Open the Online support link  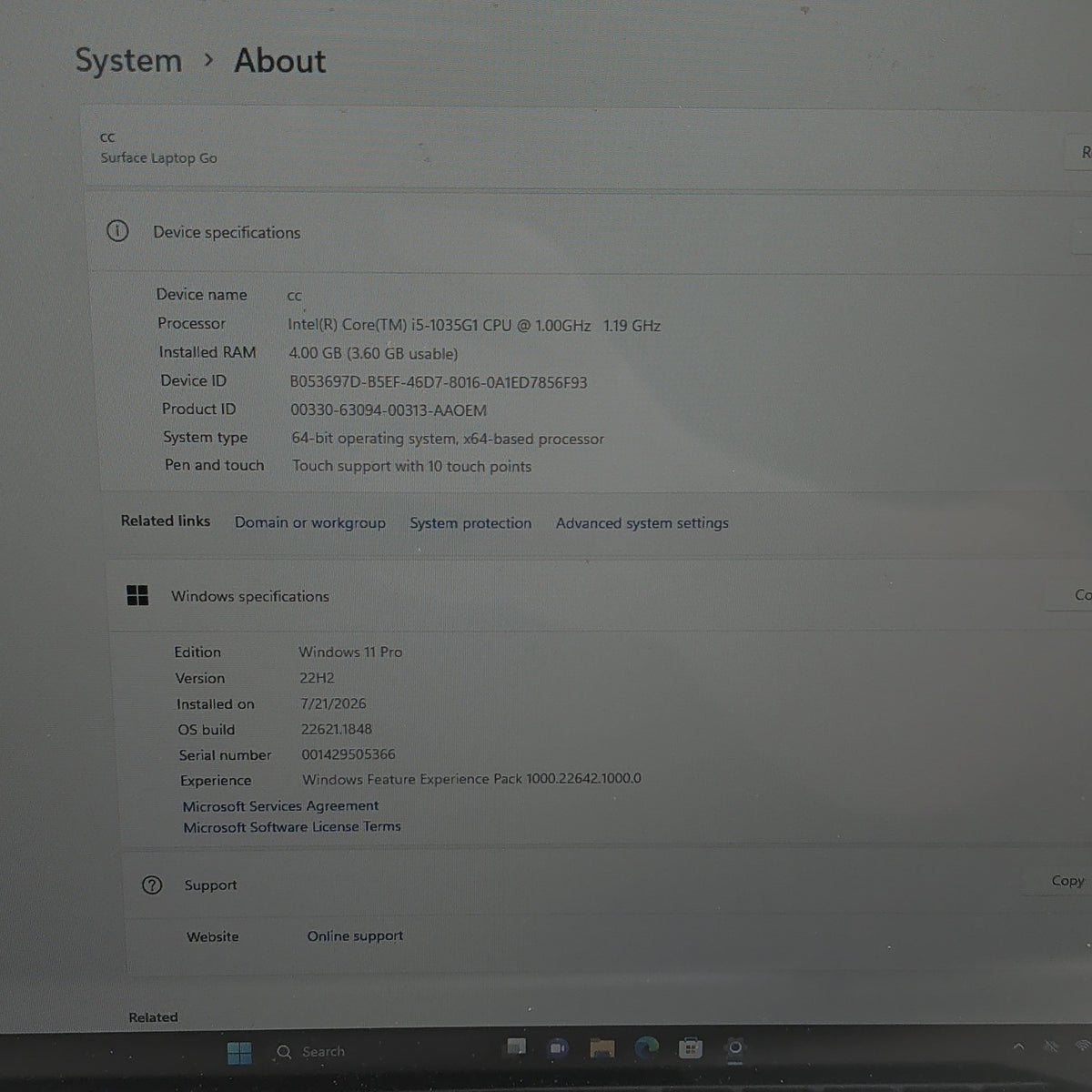[355, 935]
